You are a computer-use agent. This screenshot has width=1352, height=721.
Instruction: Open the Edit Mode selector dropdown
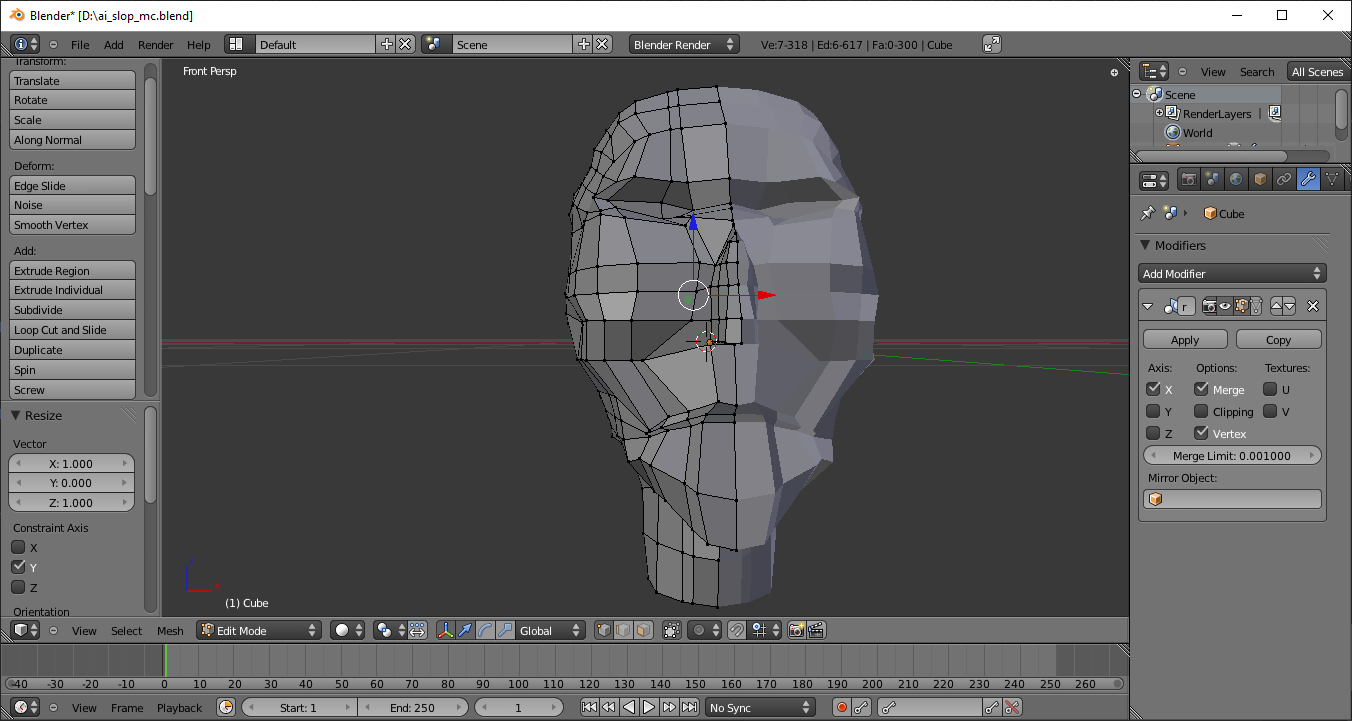point(259,630)
